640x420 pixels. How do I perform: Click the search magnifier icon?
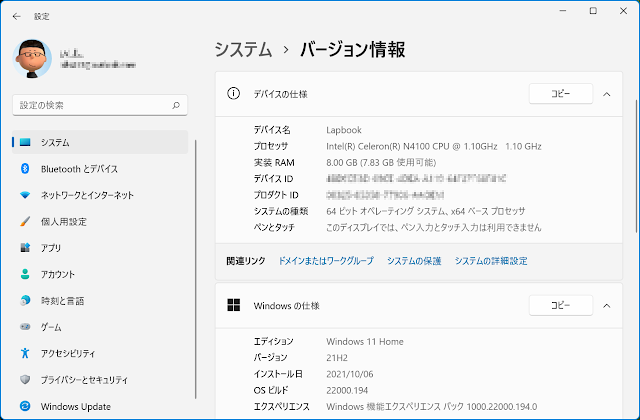pyautogui.click(x=176, y=105)
